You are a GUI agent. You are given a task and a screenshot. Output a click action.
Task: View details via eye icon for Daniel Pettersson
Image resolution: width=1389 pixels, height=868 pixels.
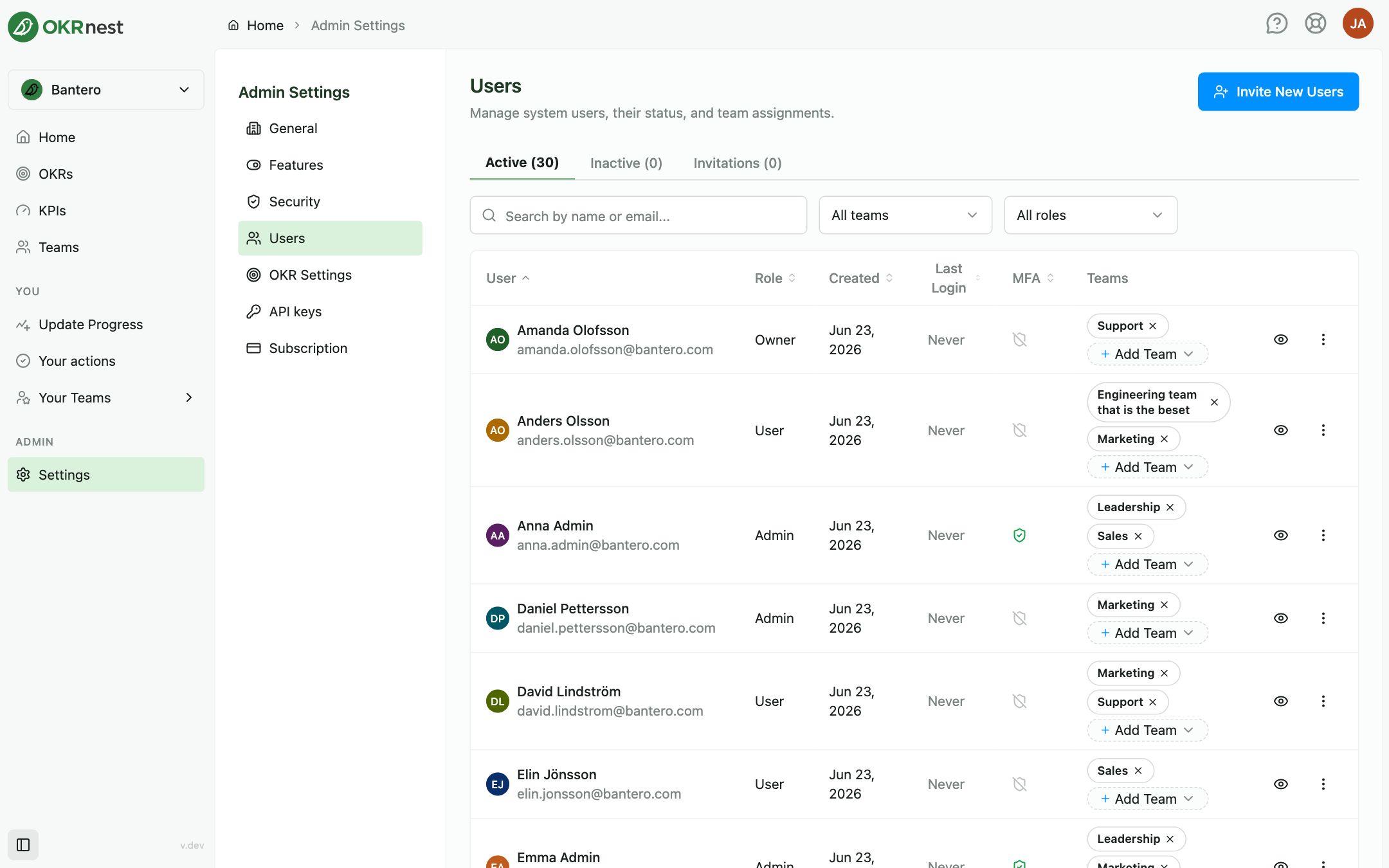pos(1280,618)
